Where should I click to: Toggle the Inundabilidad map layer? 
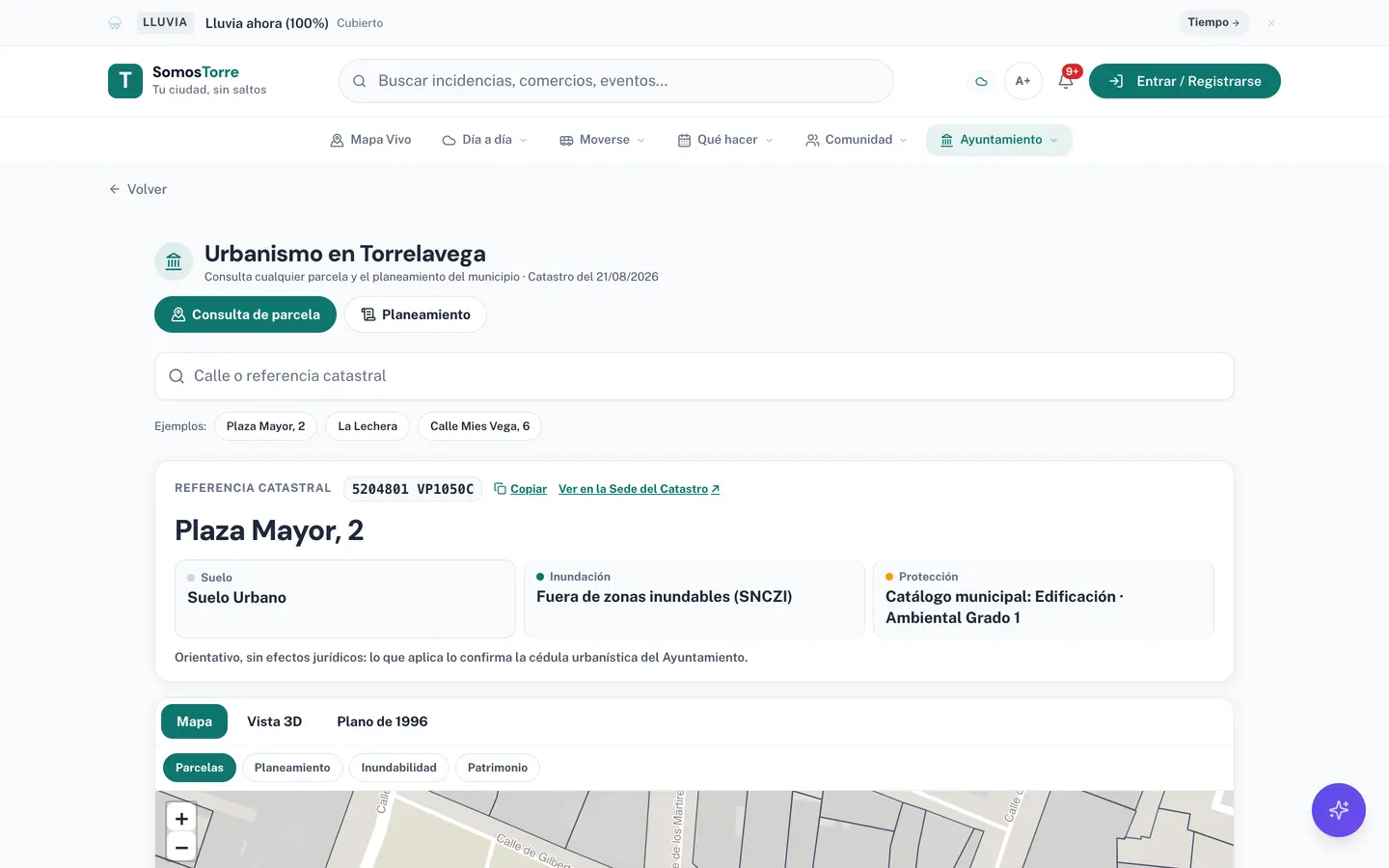coord(398,768)
